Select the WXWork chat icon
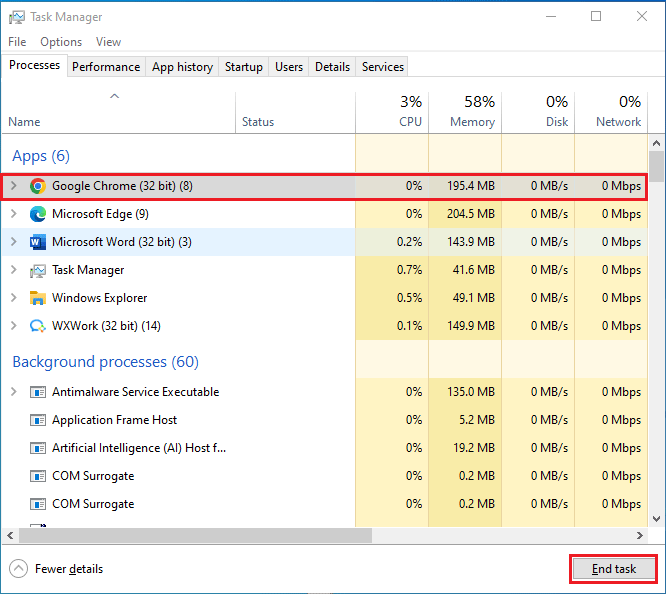This screenshot has height=594, width=666. [x=38, y=326]
